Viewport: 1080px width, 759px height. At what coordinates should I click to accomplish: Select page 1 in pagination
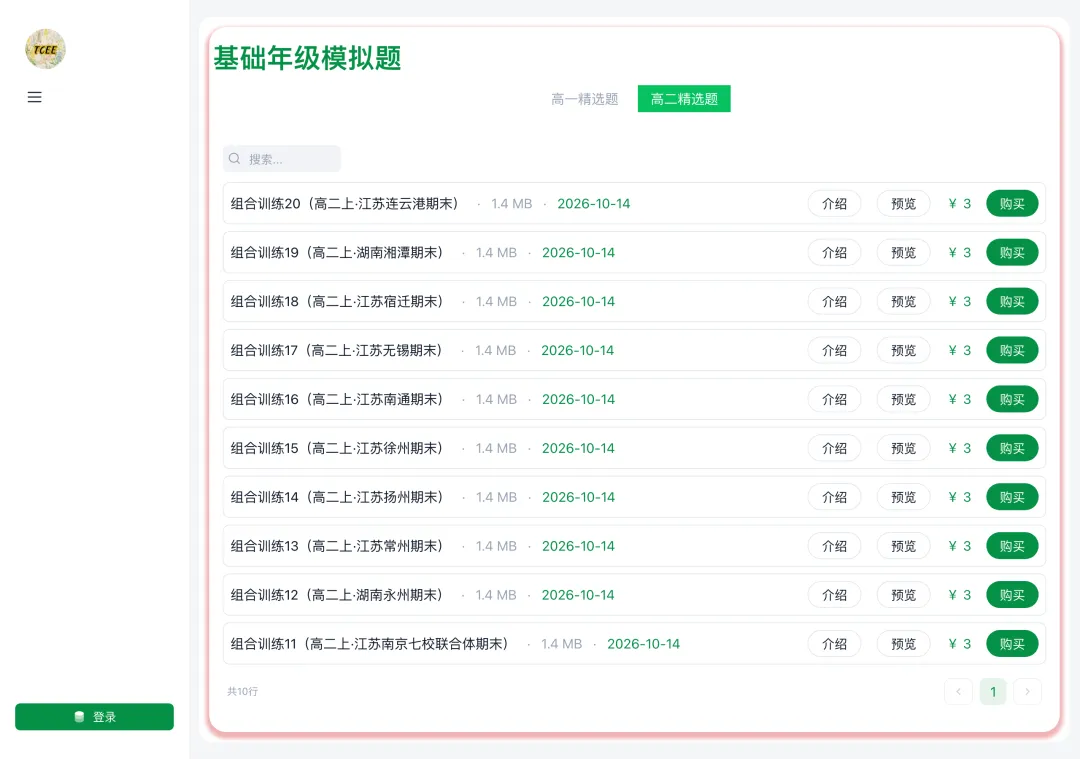(x=993, y=692)
